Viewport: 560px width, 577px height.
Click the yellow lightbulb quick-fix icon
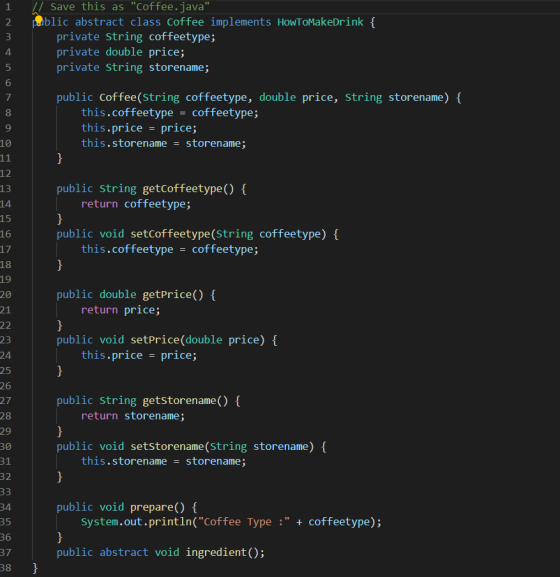click(x=39, y=20)
